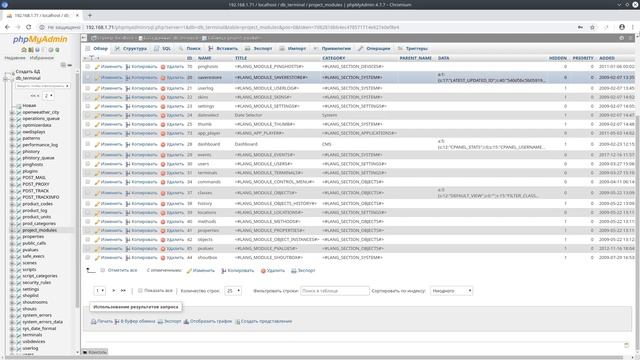
Task: Click the create view icon
Action: click(238, 321)
